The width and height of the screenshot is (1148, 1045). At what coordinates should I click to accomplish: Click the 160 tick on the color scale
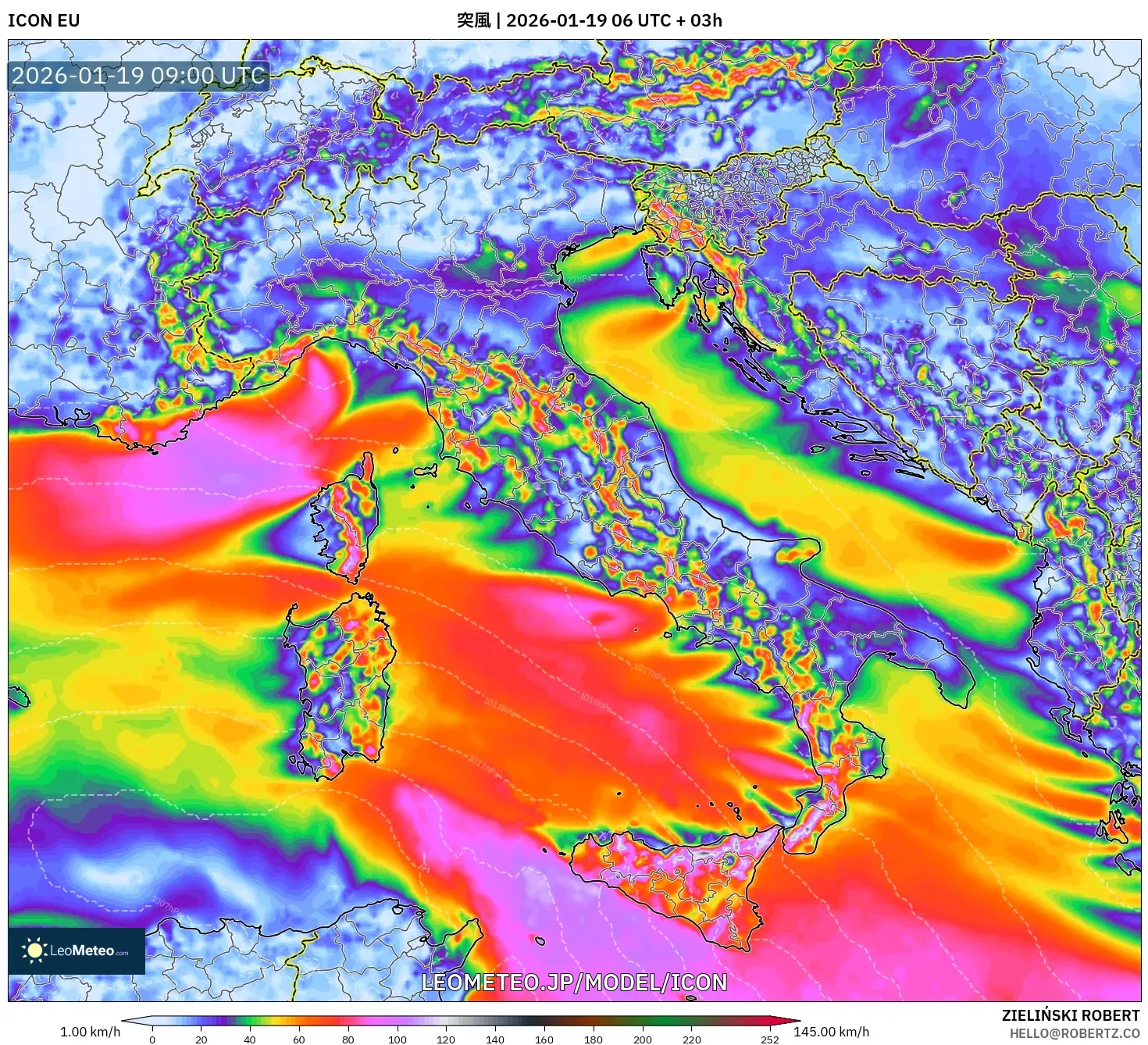coord(544,1039)
